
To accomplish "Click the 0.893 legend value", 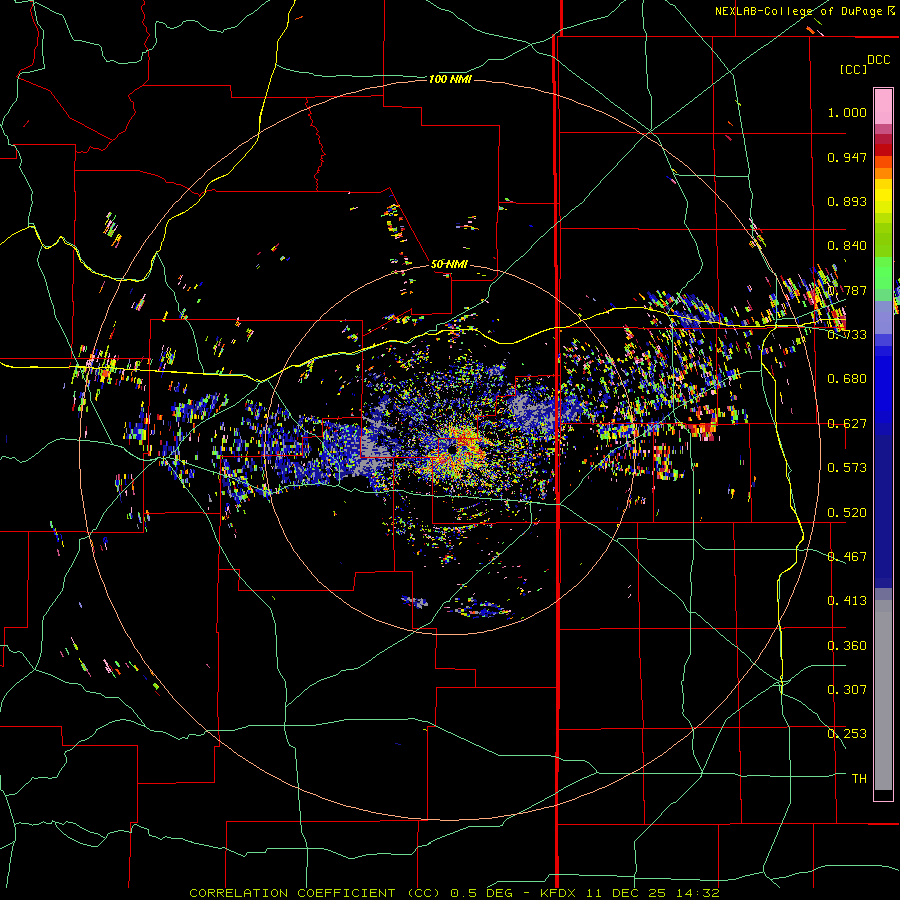I will (x=847, y=201).
